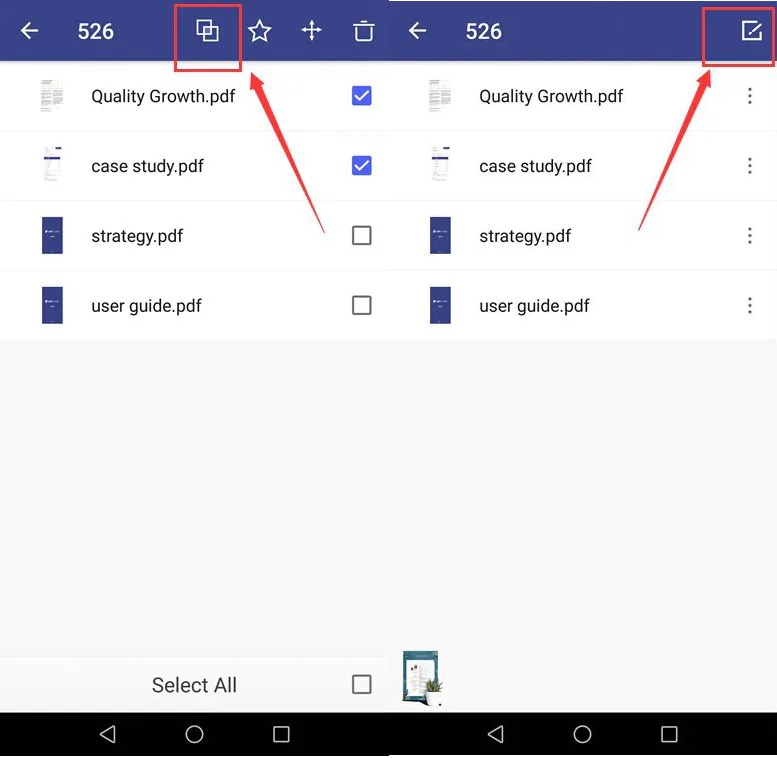Tap Android home button in left navigation bar

point(194,734)
